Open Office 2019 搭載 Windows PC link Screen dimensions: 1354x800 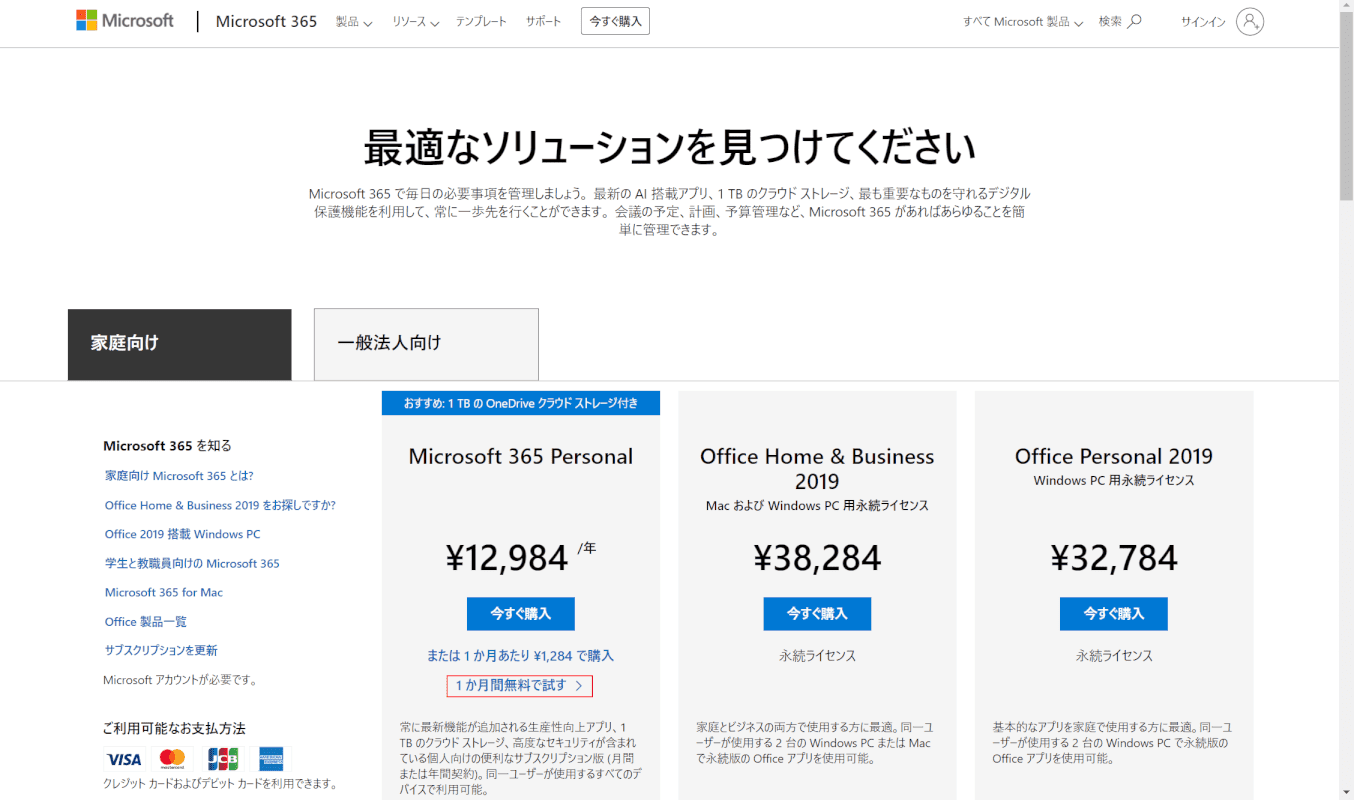pos(182,534)
